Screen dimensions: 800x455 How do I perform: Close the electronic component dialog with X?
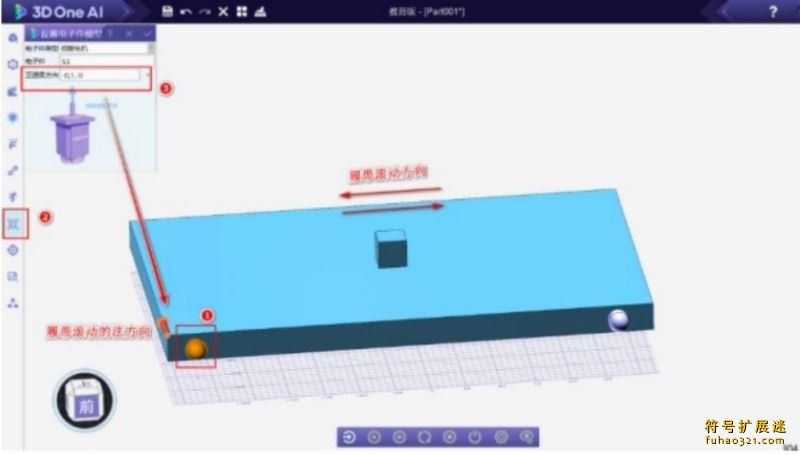click(x=129, y=34)
